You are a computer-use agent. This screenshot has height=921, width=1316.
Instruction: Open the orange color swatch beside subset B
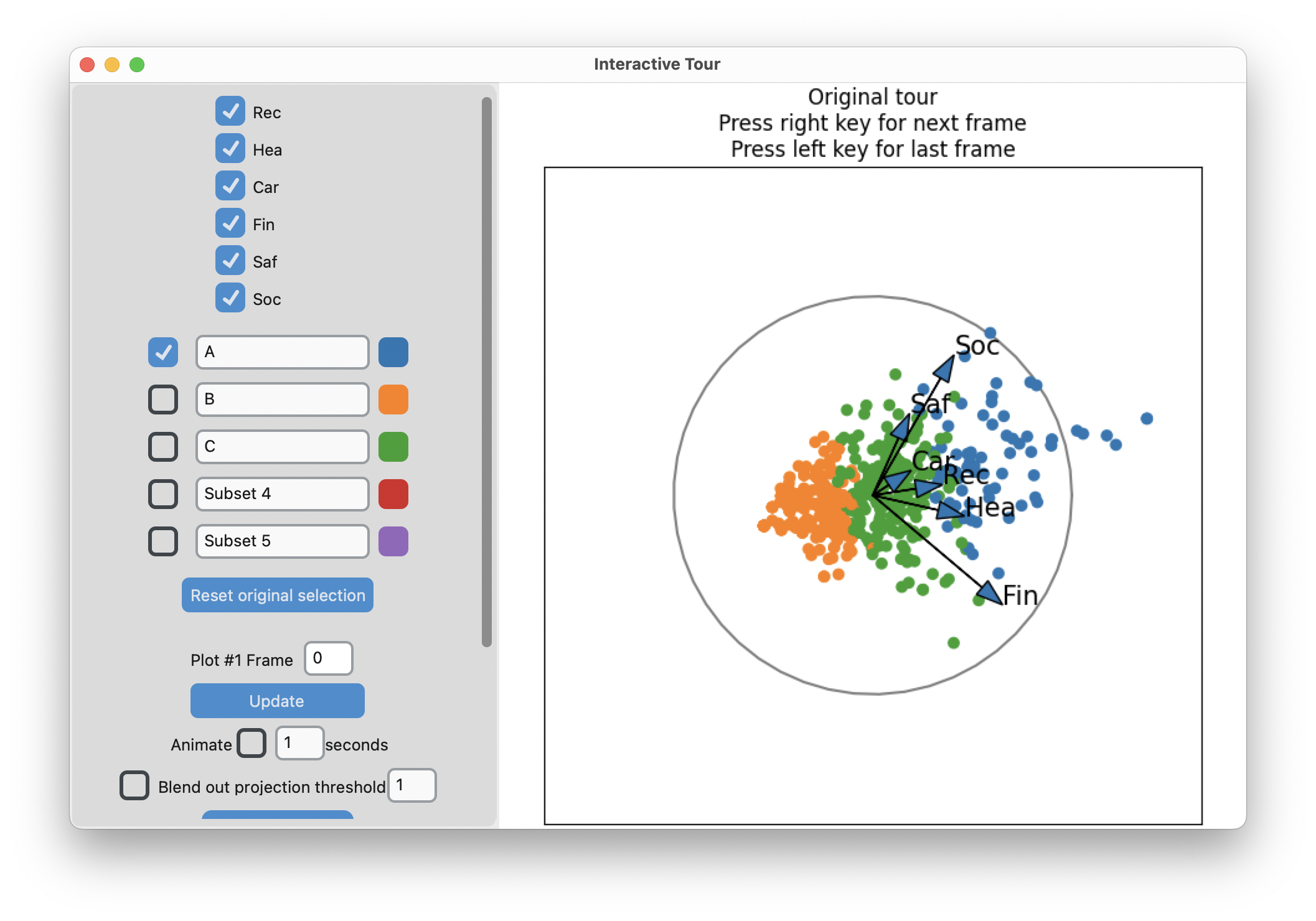pos(393,400)
